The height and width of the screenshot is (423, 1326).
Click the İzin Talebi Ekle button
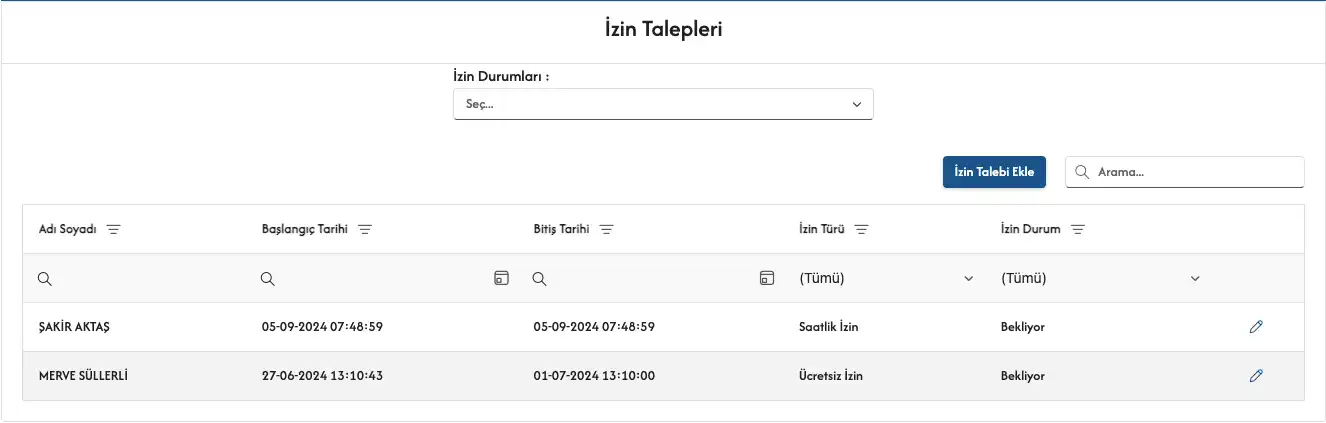(994, 171)
